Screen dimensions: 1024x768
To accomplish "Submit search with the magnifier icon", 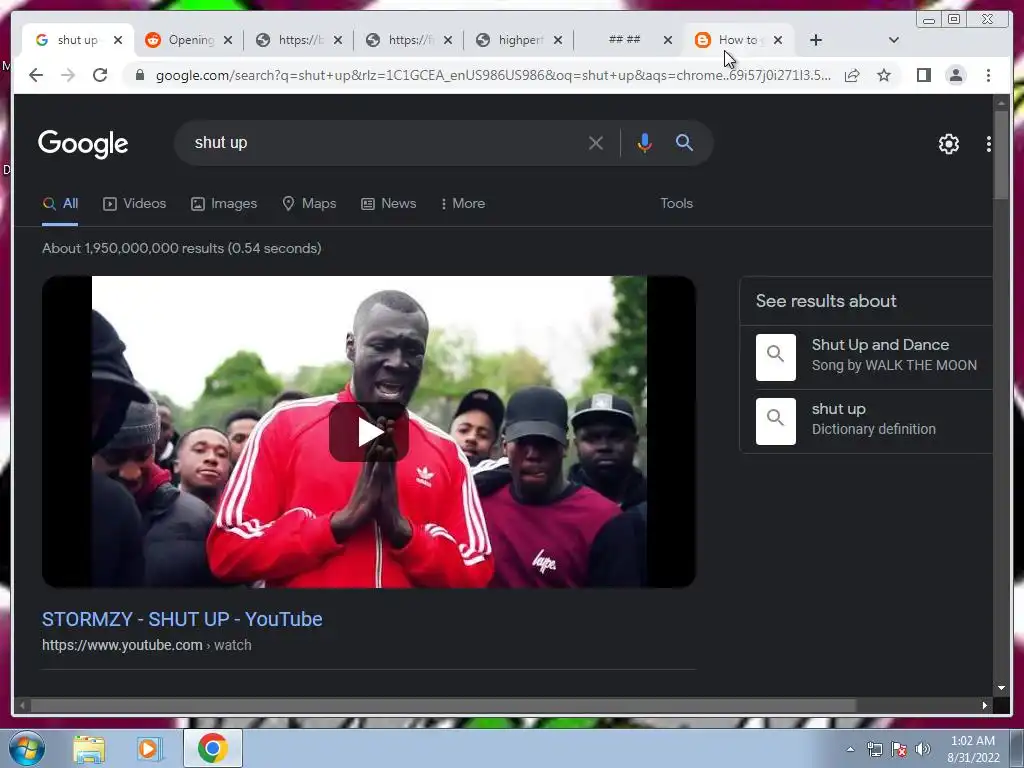I will coord(684,142).
